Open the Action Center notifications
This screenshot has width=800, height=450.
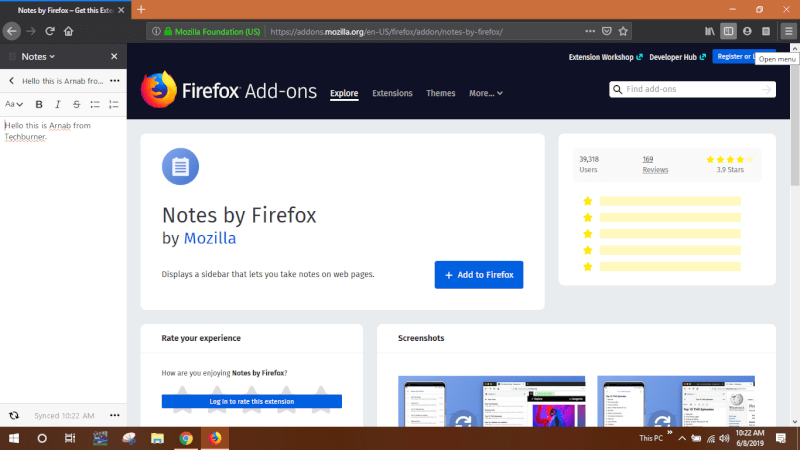point(781,438)
